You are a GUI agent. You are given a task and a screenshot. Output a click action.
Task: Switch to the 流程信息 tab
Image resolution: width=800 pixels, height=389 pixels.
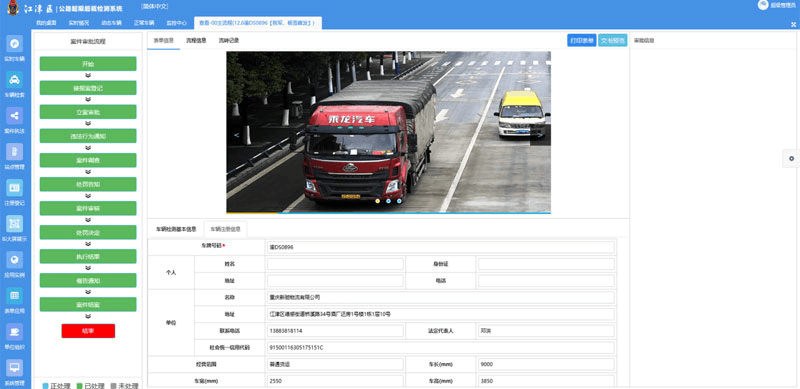[x=196, y=40]
